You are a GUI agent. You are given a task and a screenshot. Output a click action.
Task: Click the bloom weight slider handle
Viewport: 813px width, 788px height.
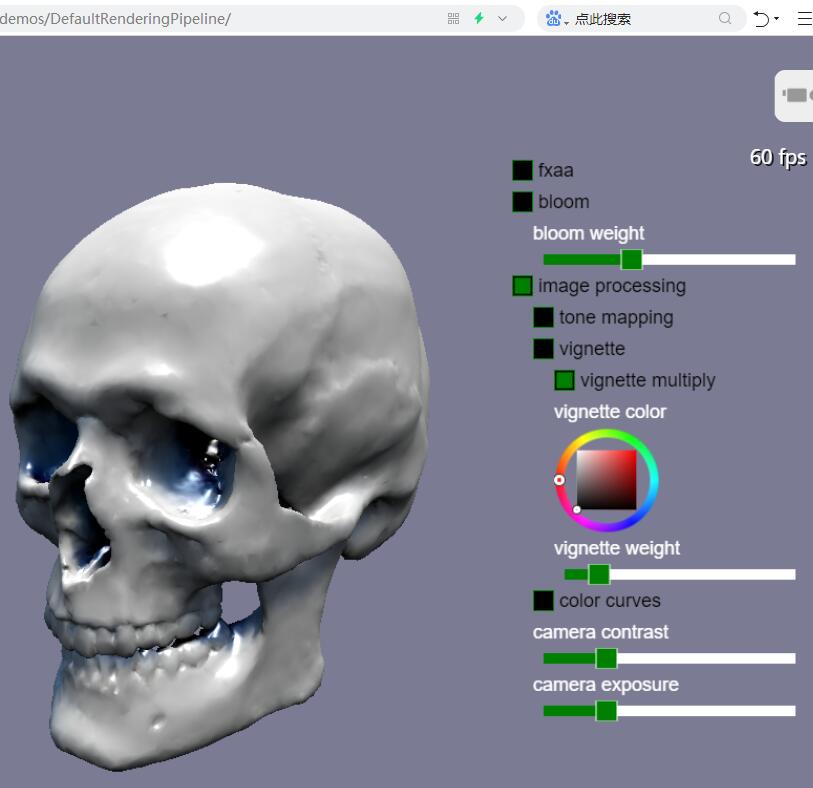tap(631, 259)
